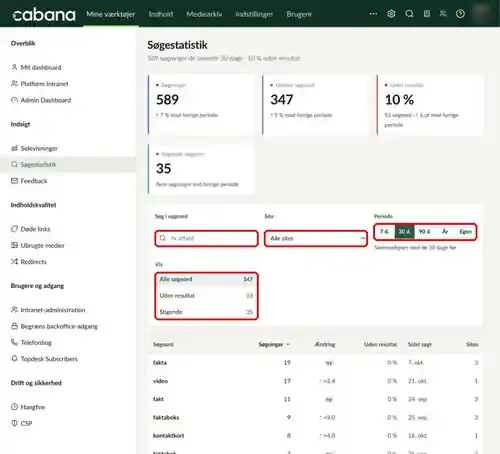Click the cabana logo
This screenshot has width=500, height=454.
[44, 15]
